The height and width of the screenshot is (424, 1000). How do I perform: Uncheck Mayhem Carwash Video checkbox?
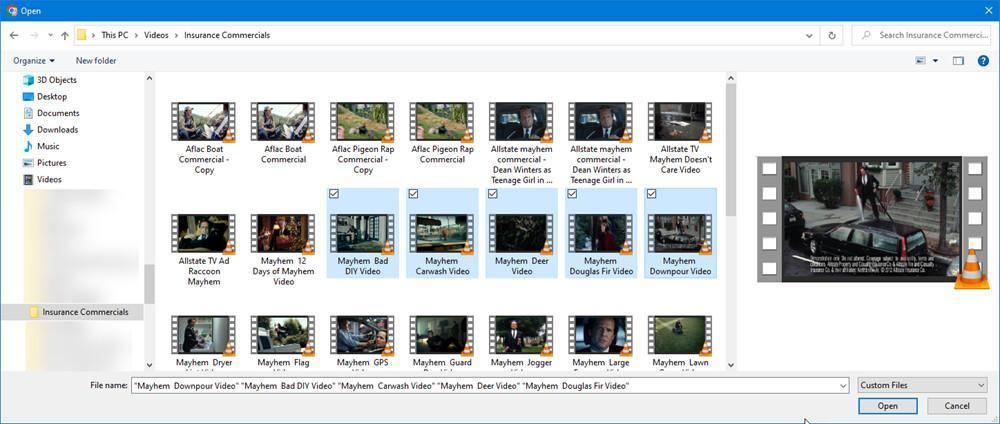(x=413, y=194)
